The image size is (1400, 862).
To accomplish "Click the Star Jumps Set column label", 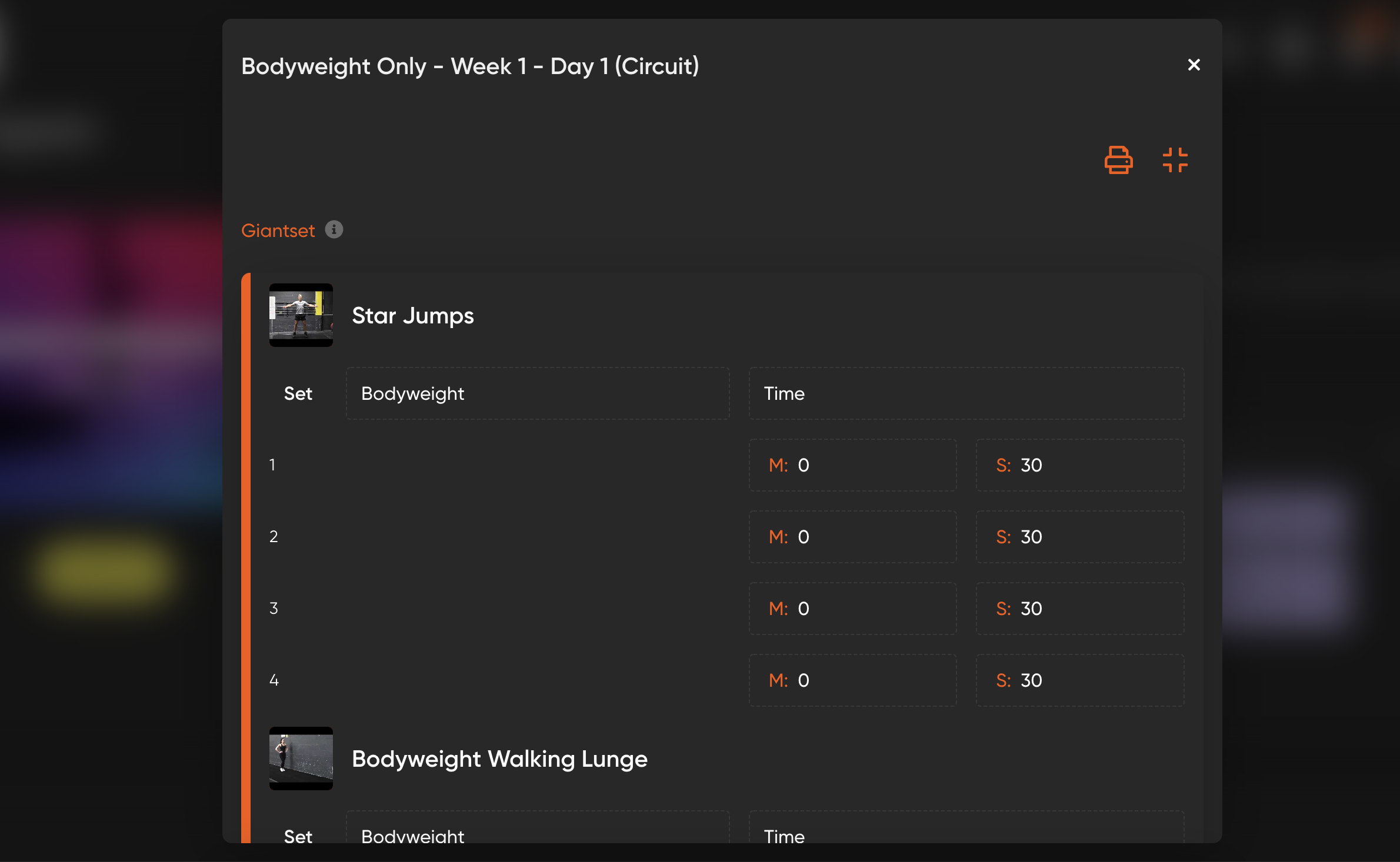I will (298, 393).
